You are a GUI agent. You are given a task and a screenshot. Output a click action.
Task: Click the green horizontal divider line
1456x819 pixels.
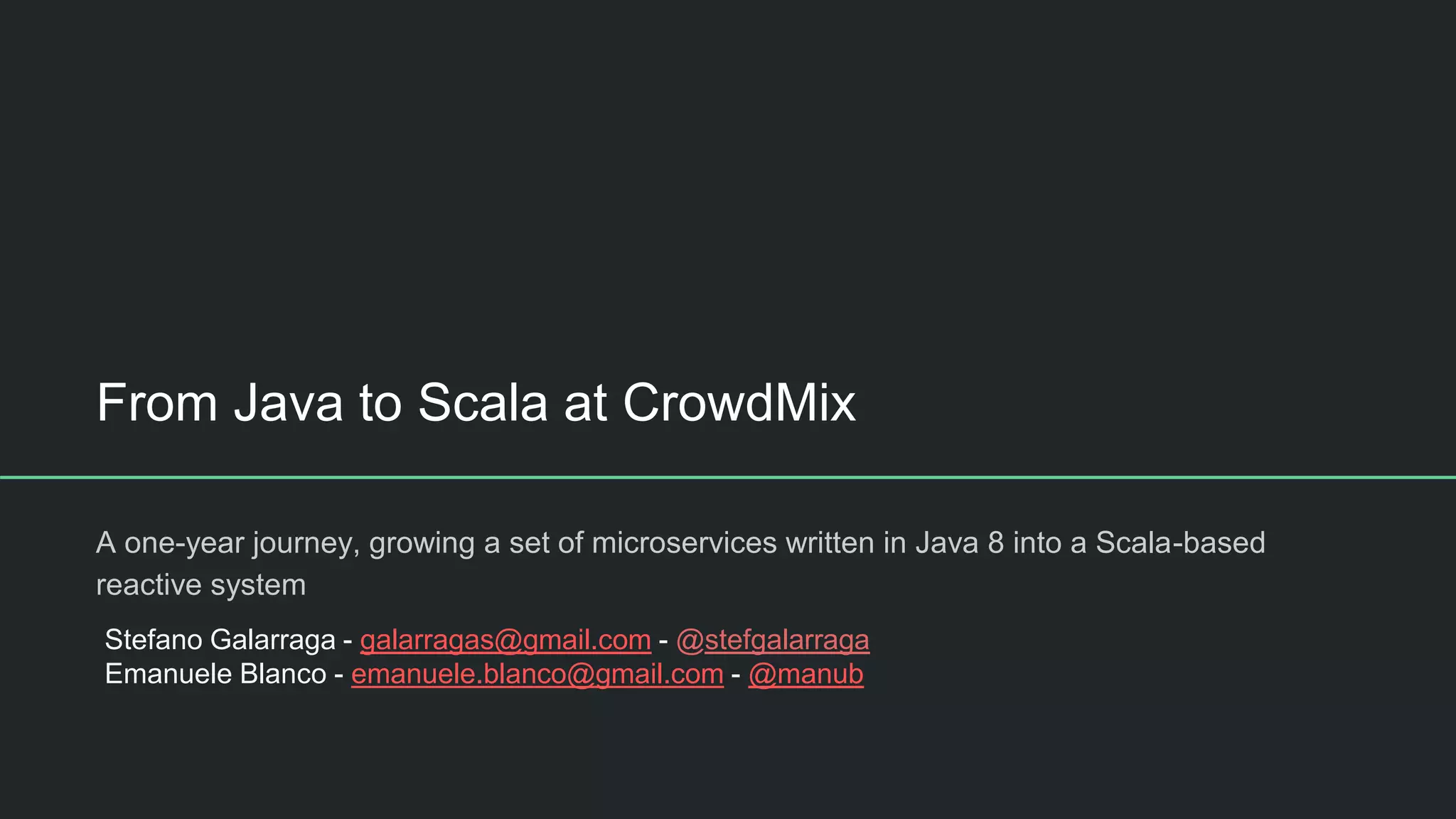click(x=728, y=477)
